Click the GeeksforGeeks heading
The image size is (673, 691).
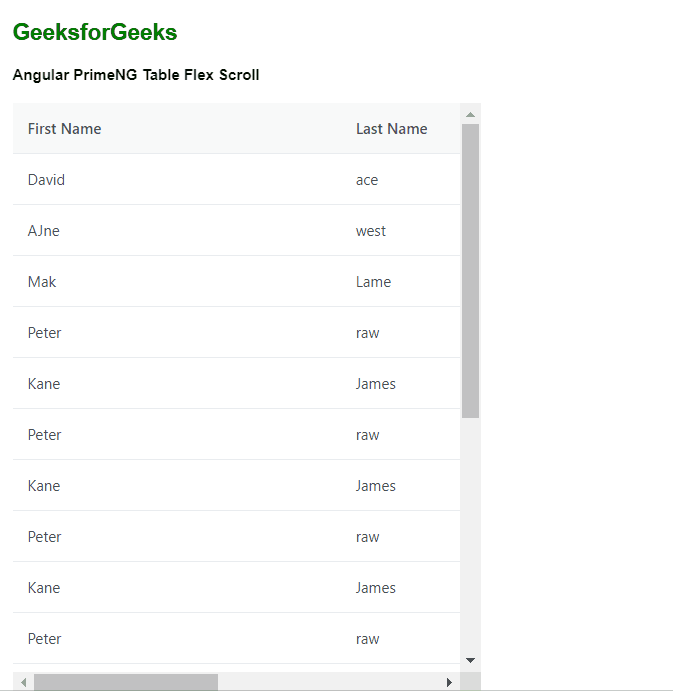(95, 32)
